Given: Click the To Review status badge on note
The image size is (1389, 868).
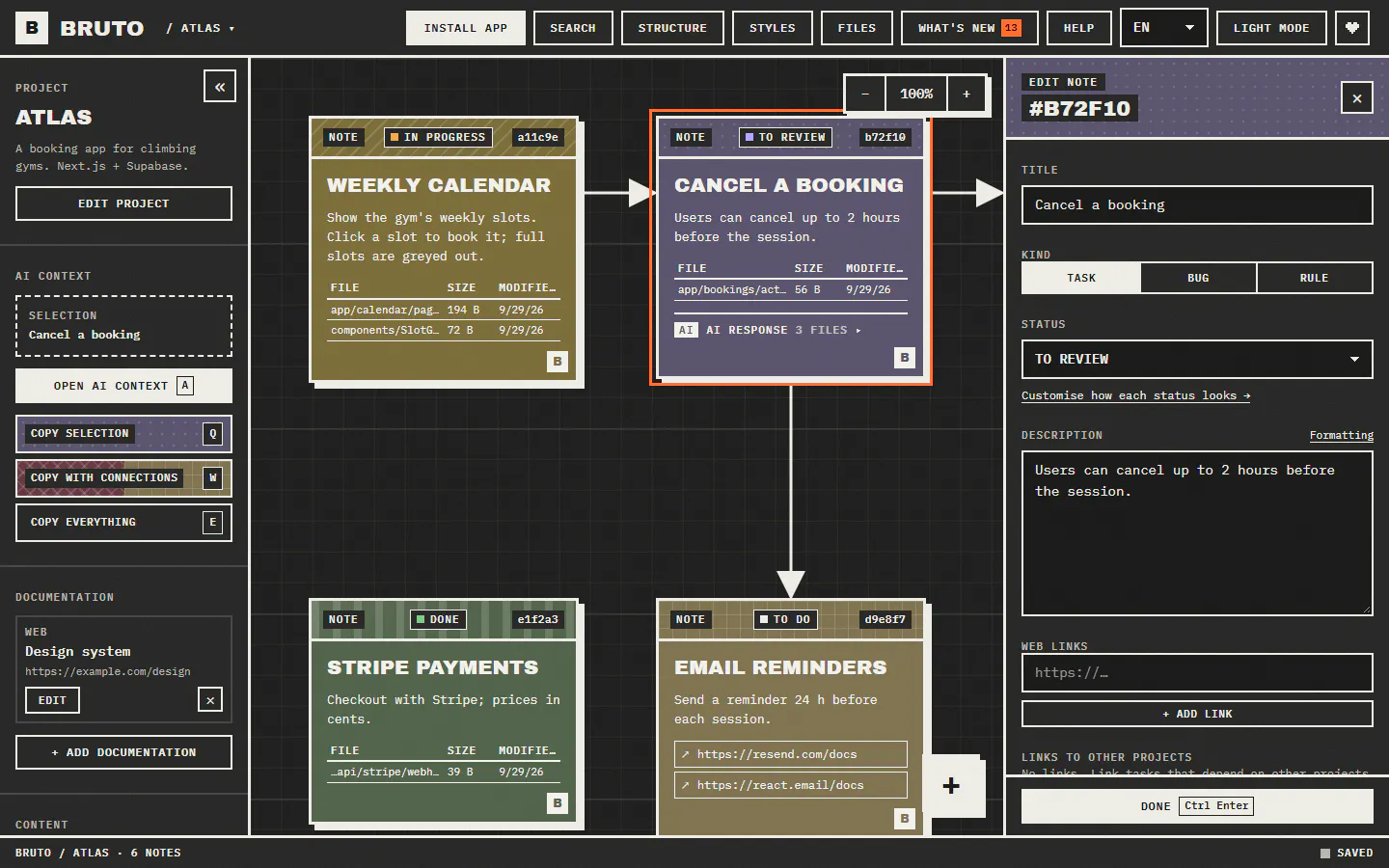Looking at the screenshot, I should (786, 138).
